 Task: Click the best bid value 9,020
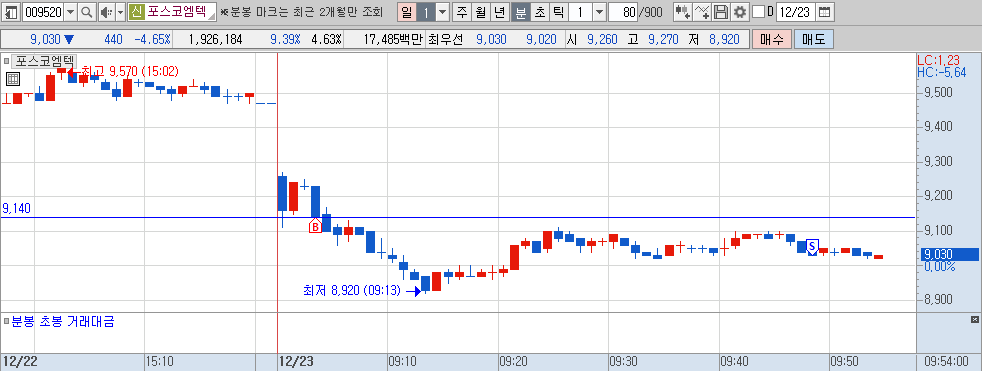pyautogui.click(x=541, y=39)
